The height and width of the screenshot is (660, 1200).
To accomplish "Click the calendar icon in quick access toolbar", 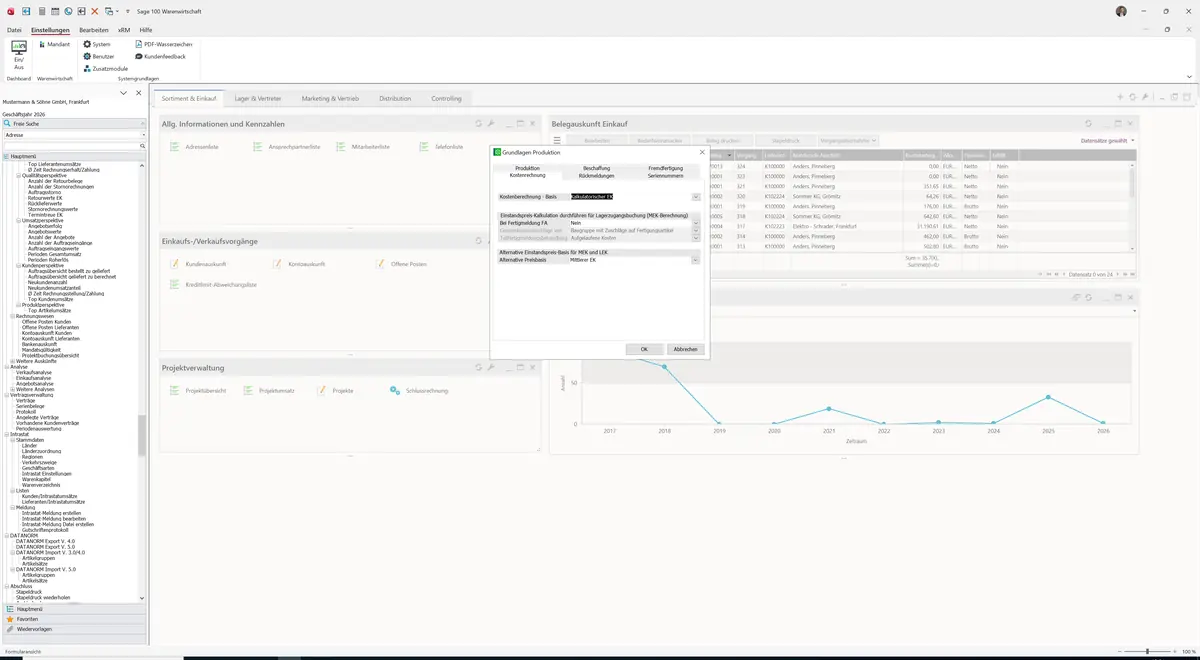I will [x=55, y=10].
